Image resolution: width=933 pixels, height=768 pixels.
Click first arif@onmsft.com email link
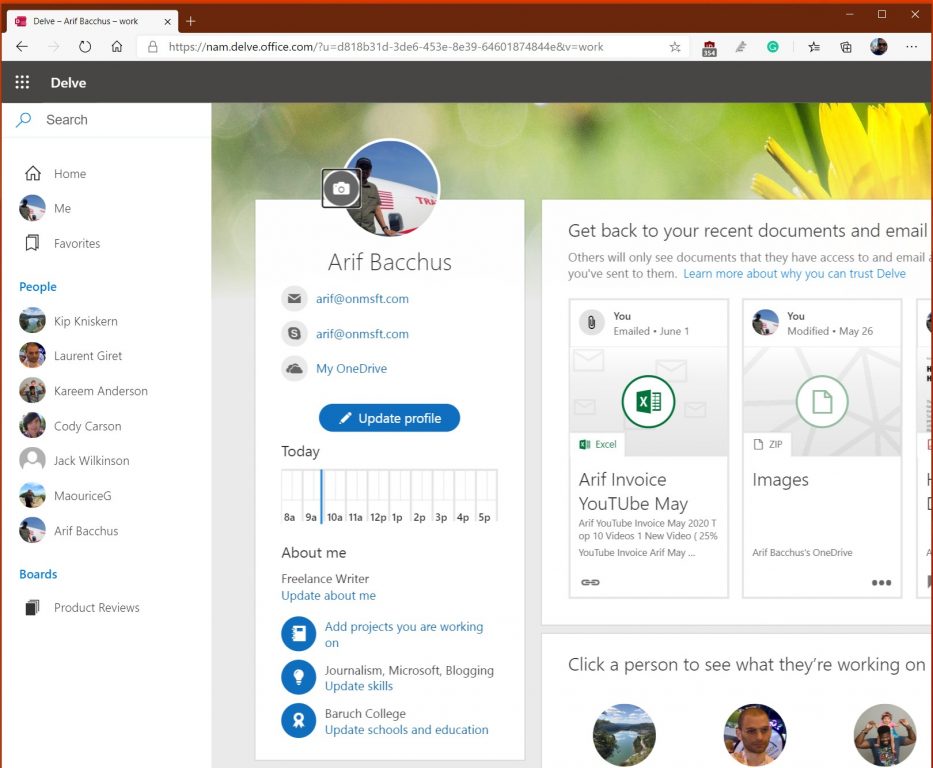(362, 299)
